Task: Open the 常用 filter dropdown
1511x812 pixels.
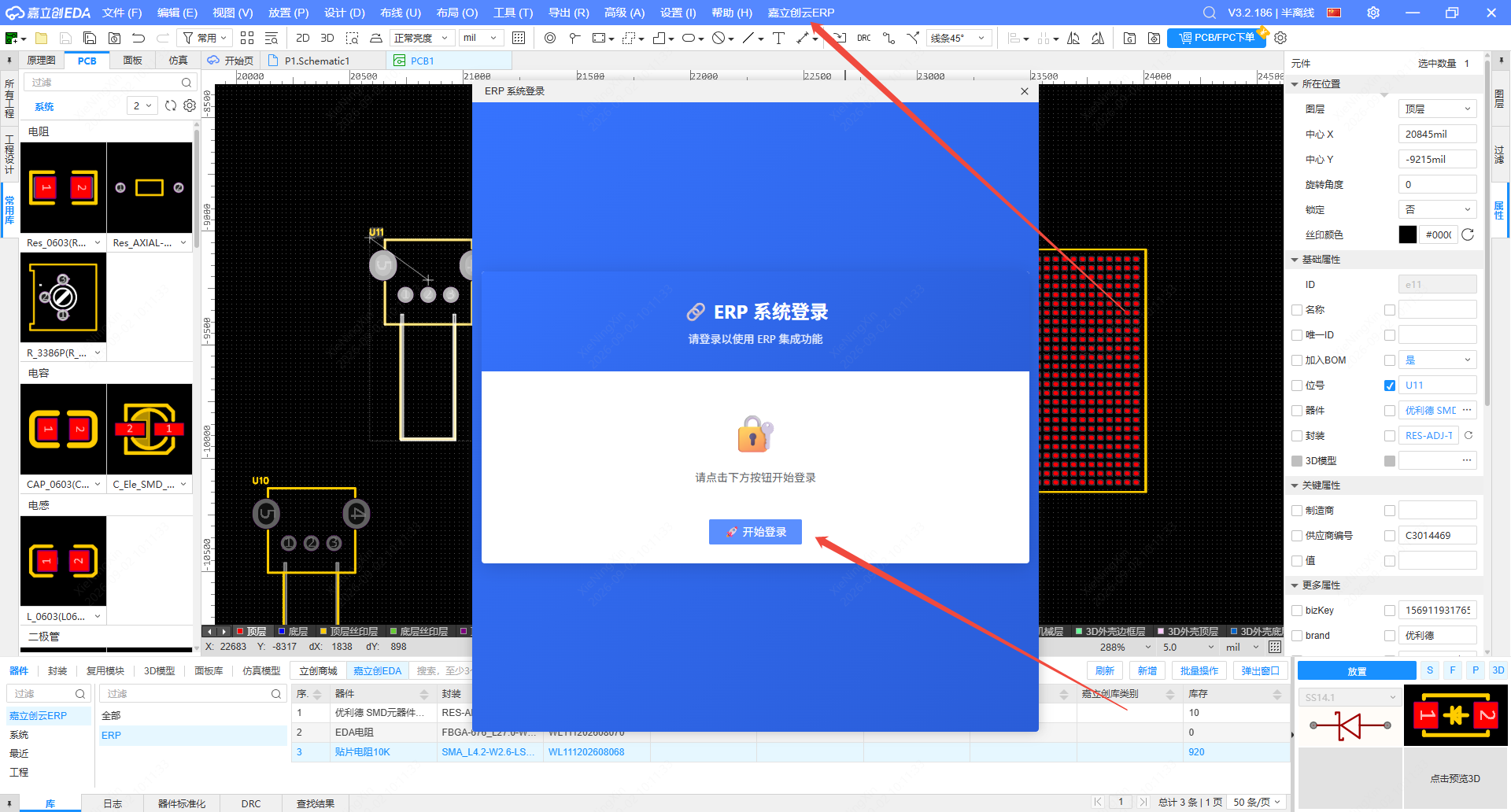Action: click(x=204, y=38)
